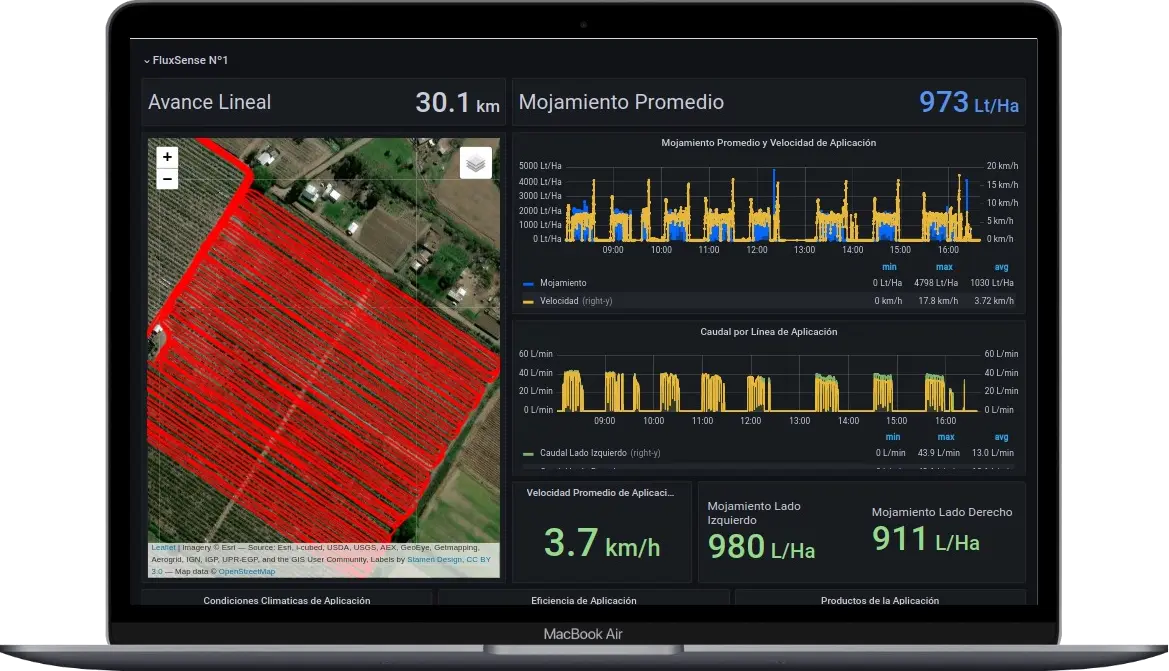Select the 43.9 L/min max value
The width and height of the screenshot is (1169, 671).
(939, 453)
